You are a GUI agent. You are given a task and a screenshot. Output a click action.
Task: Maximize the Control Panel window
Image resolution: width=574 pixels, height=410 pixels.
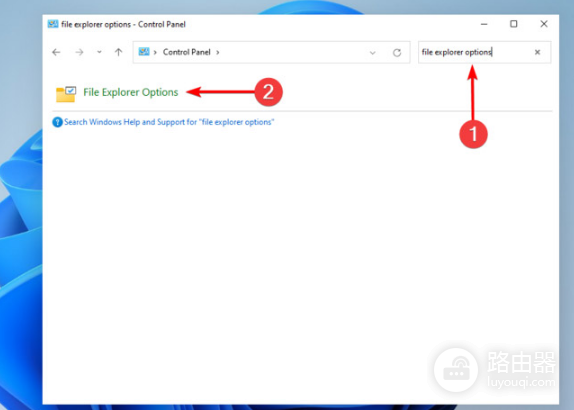click(514, 24)
